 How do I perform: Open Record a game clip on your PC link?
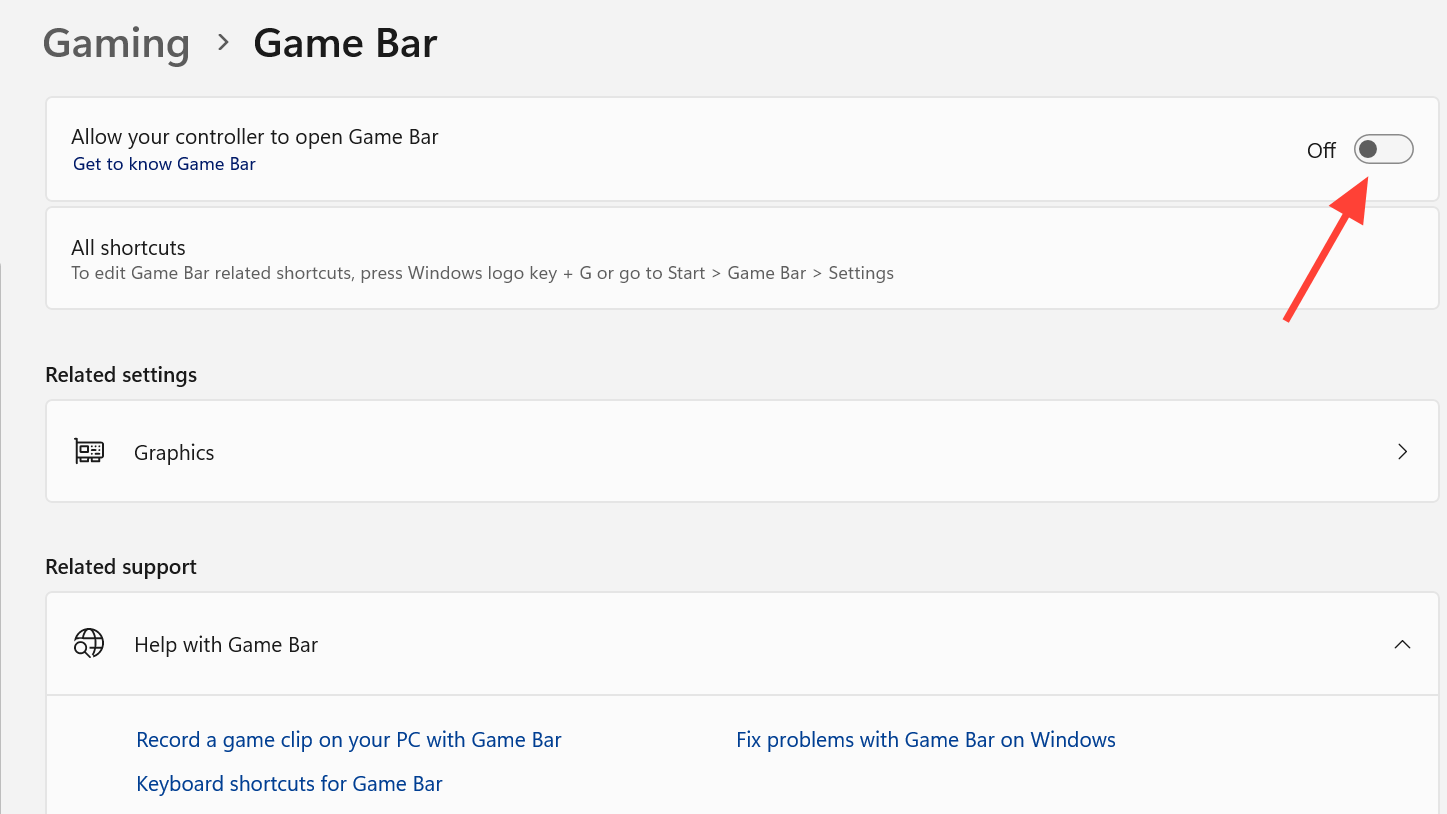point(349,740)
